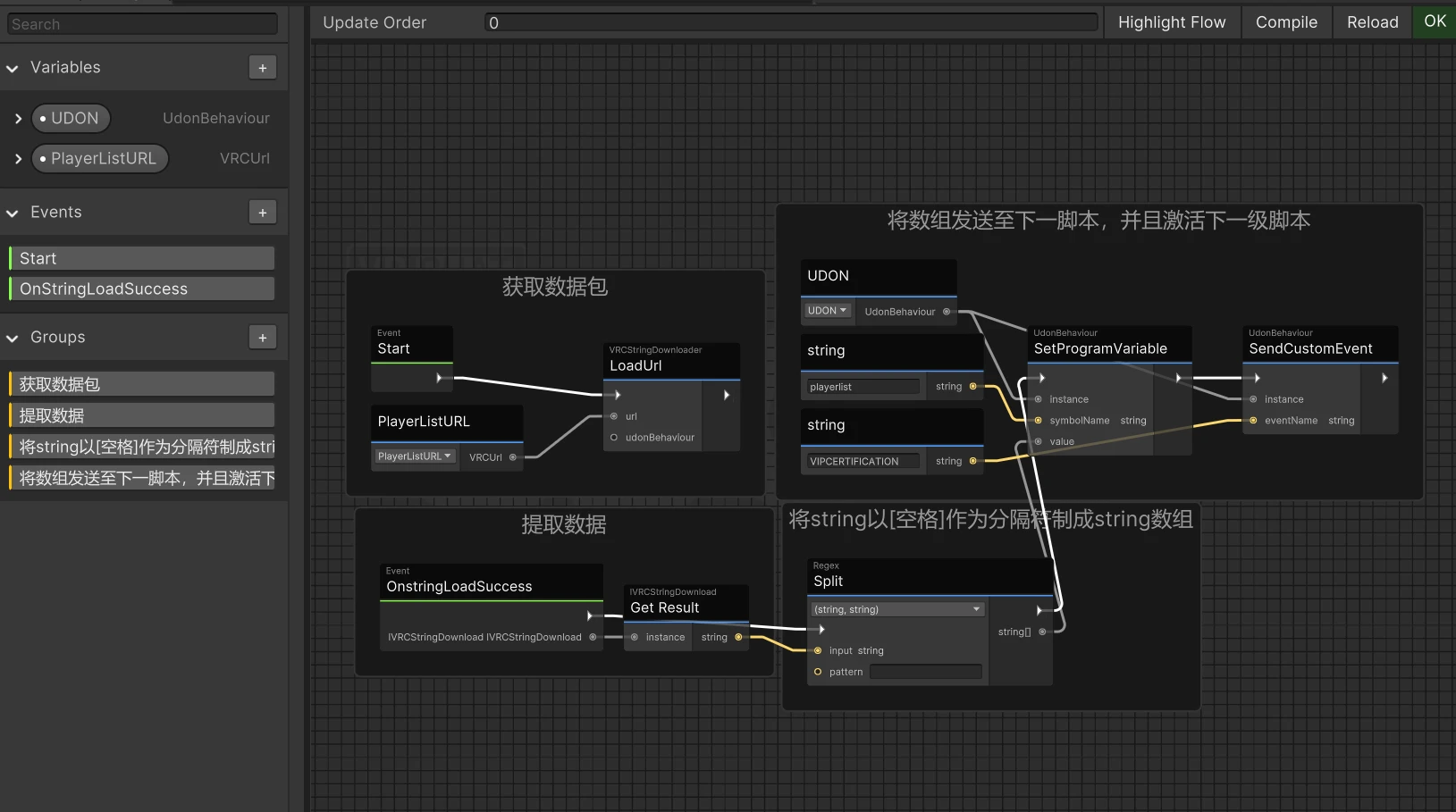
Task: Click udonBehaviour input port on LoadUrl
Action: pos(614,438)
